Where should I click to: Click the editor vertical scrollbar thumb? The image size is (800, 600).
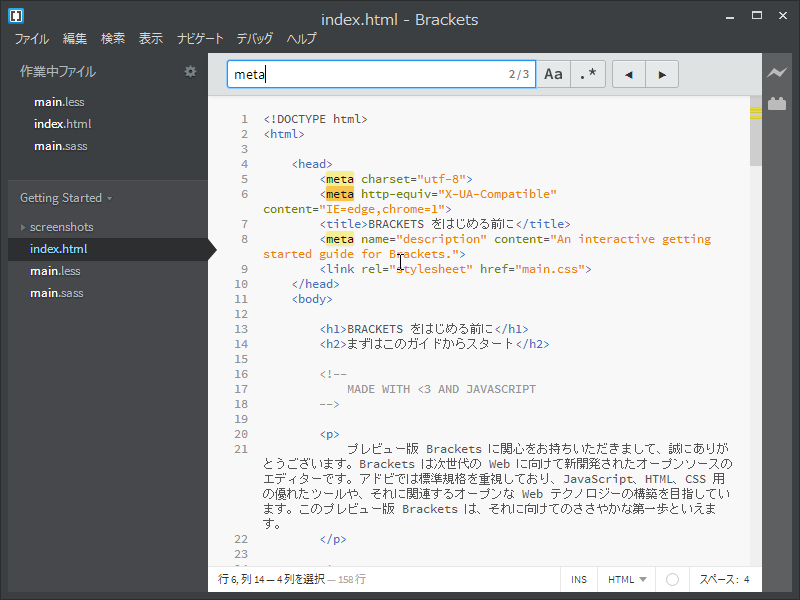coord(756,130)
